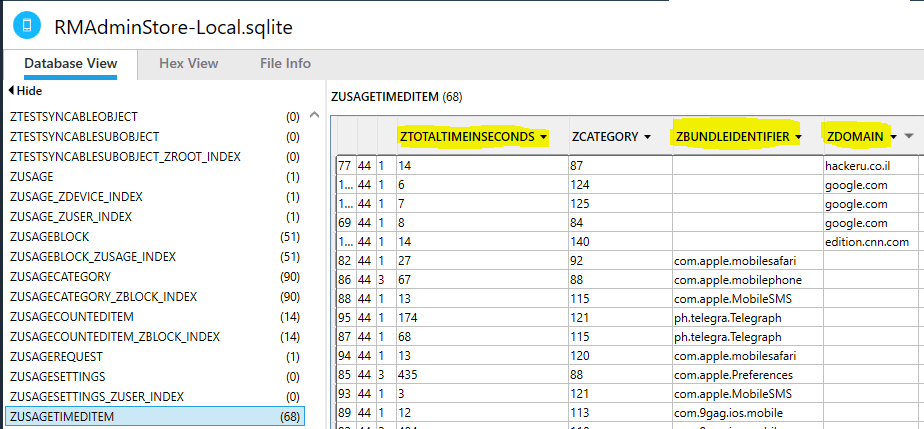Switch to the Hex View tab
The image size is (924, 429).
(188, 63)
